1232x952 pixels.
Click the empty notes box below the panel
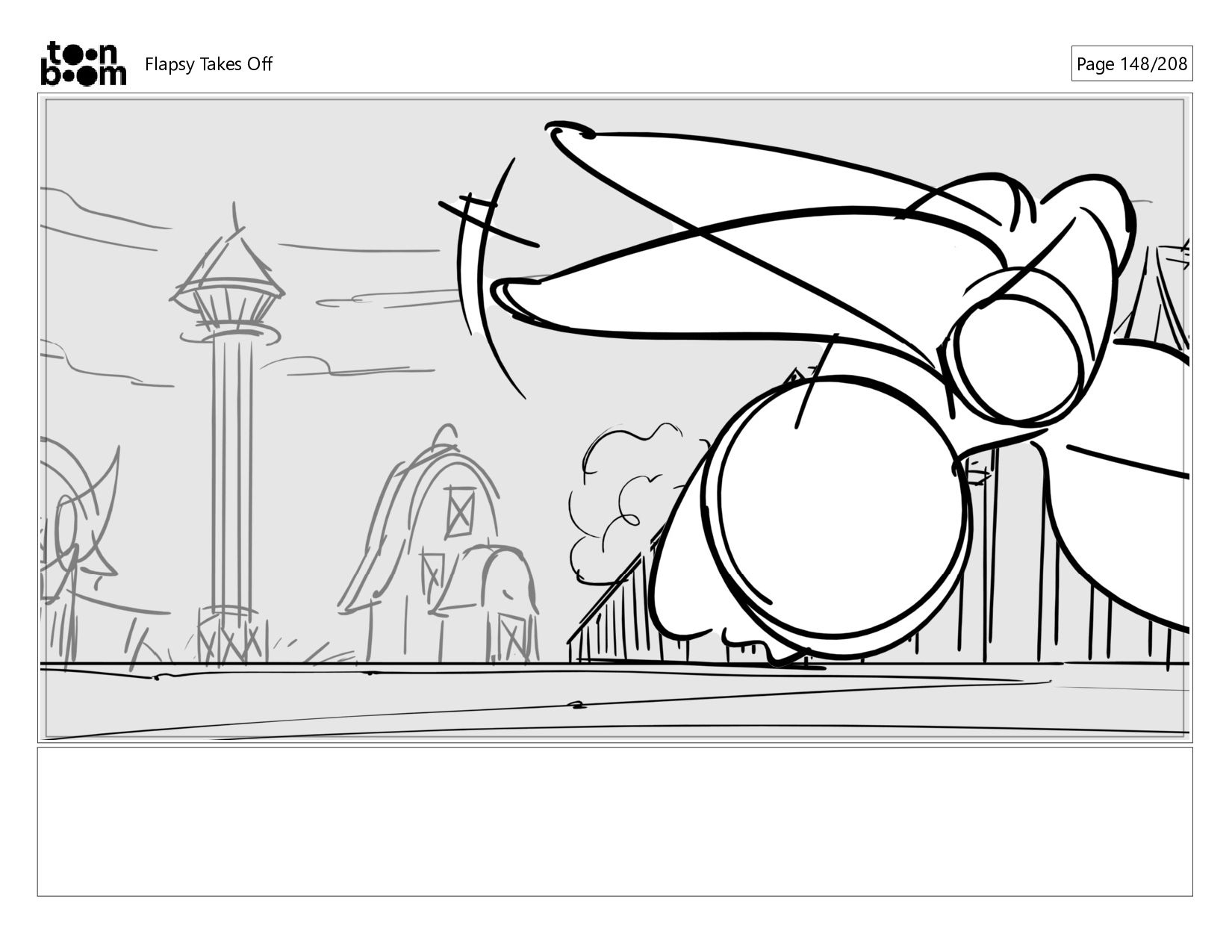(615, 821)
